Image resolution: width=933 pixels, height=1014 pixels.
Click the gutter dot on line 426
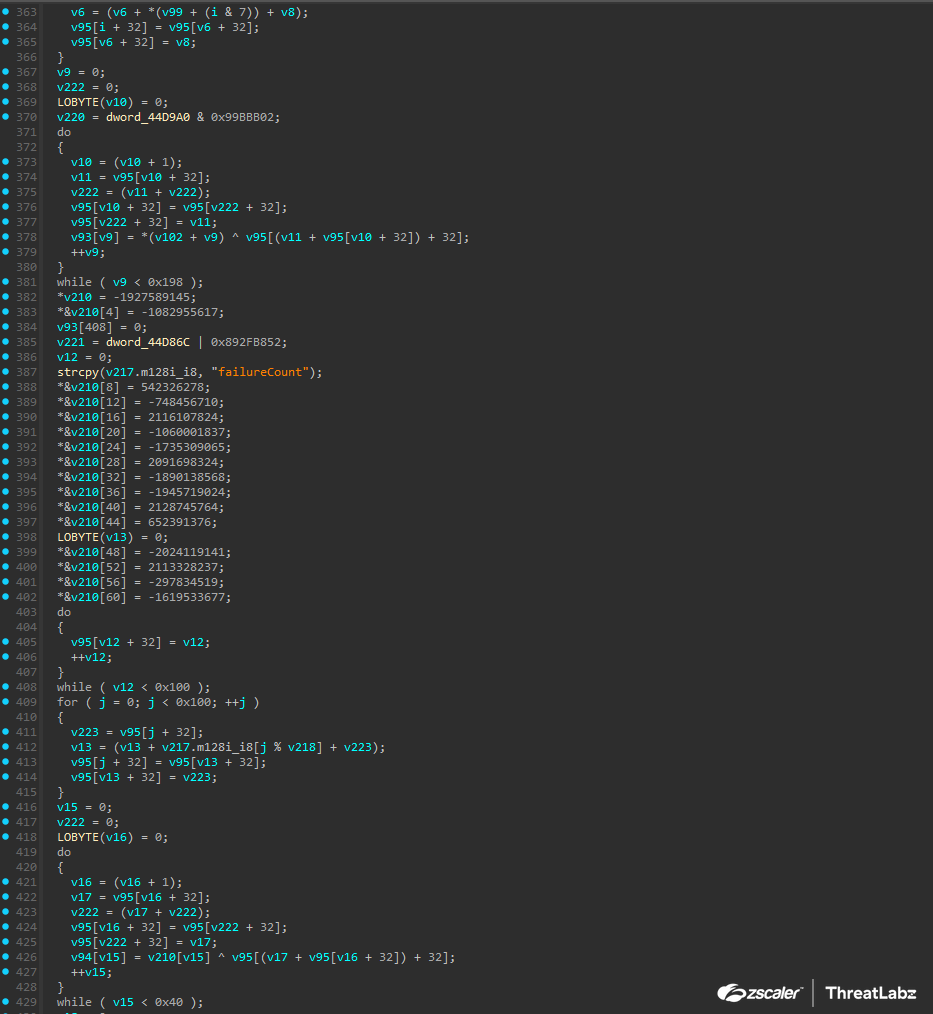6,957
